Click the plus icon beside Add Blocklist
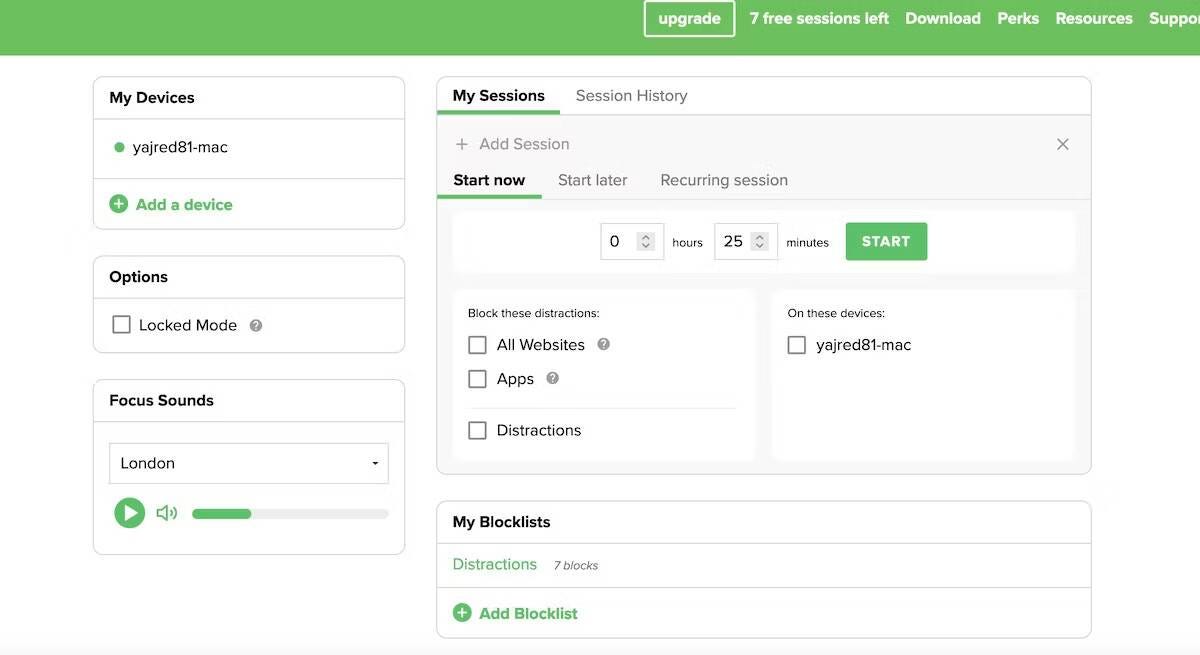This screenshot has width=1200, height=655. (x=462, y=613)
